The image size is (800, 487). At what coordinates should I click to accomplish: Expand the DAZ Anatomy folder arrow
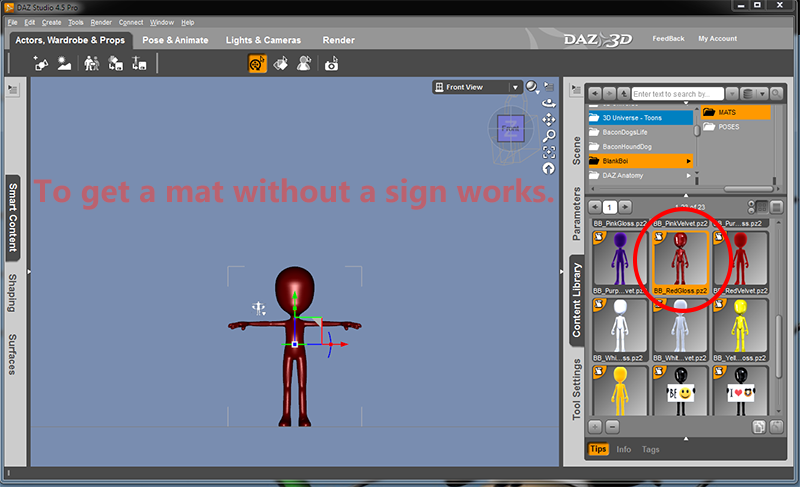(x=688, y=175)
